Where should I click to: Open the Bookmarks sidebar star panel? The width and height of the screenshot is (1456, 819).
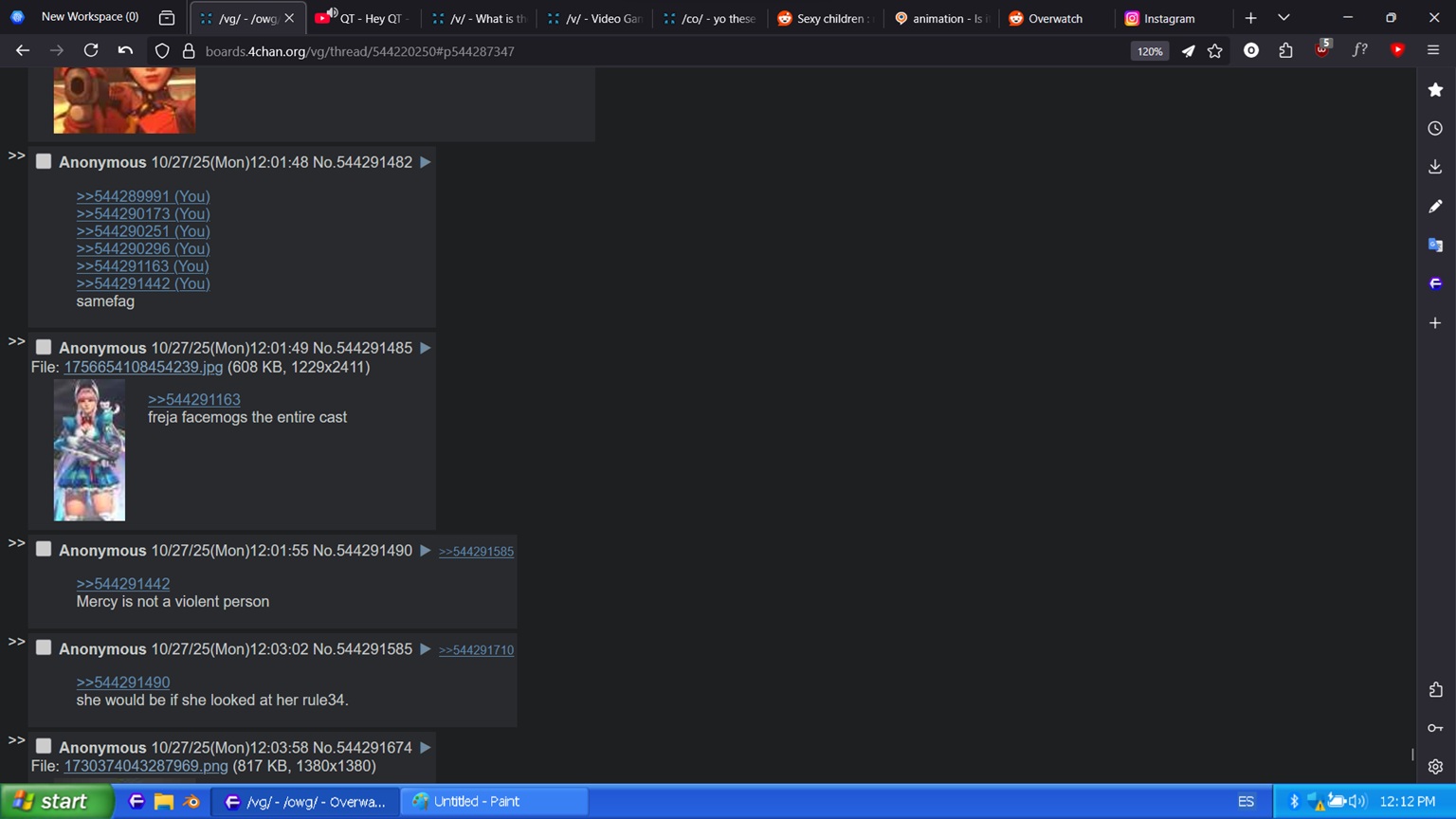1436,90
